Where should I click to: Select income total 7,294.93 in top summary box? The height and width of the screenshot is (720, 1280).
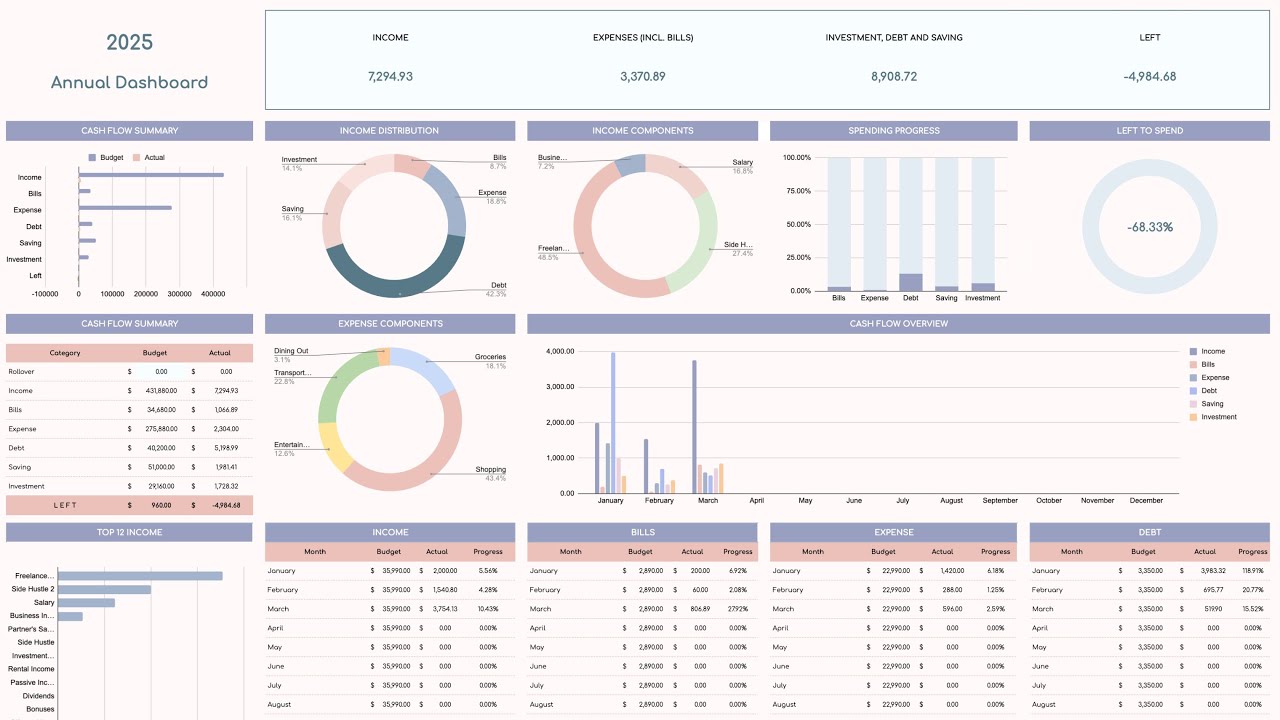(x=390, y=77)
